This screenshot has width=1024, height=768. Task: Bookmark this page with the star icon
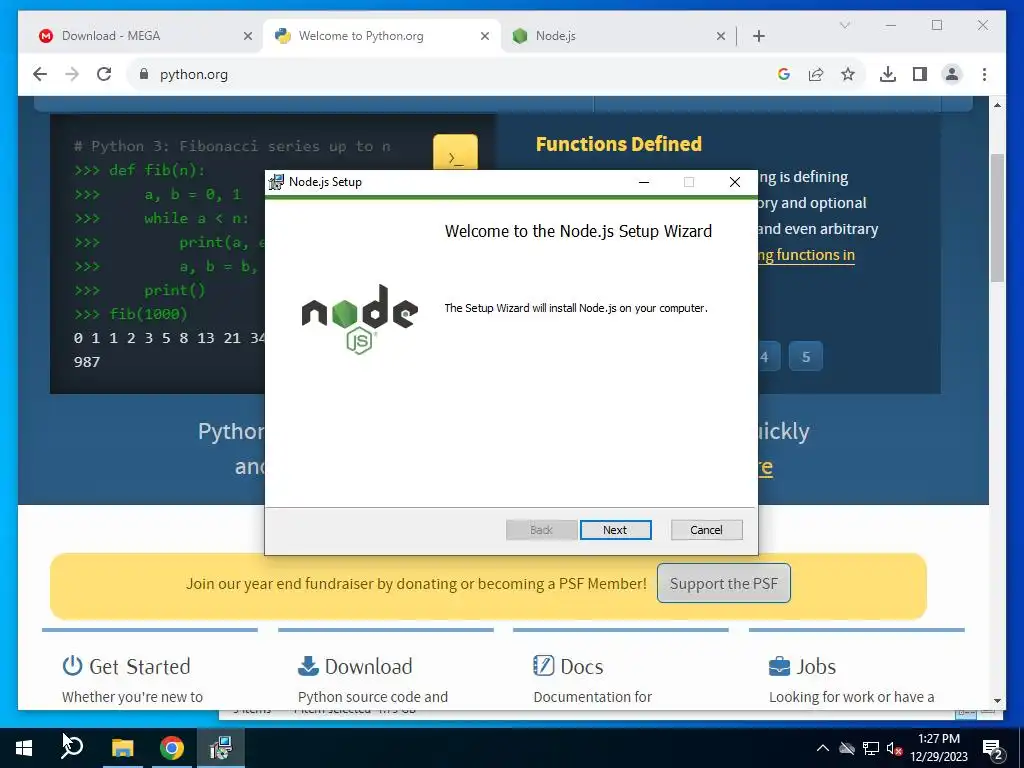(x=848, y=74)
